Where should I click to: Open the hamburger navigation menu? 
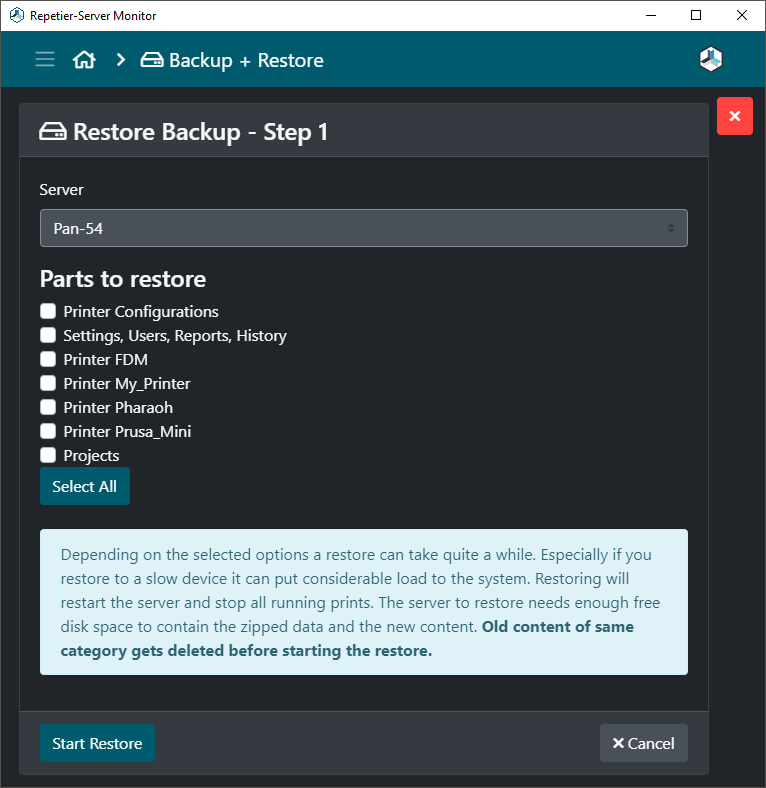tap(45, 59)
